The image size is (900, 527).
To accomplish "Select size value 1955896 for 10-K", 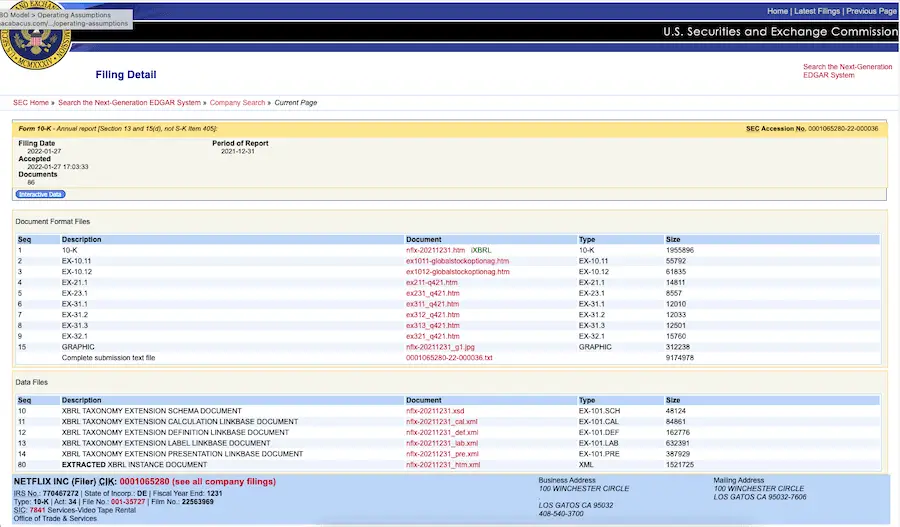I will [x=680, y=250].
